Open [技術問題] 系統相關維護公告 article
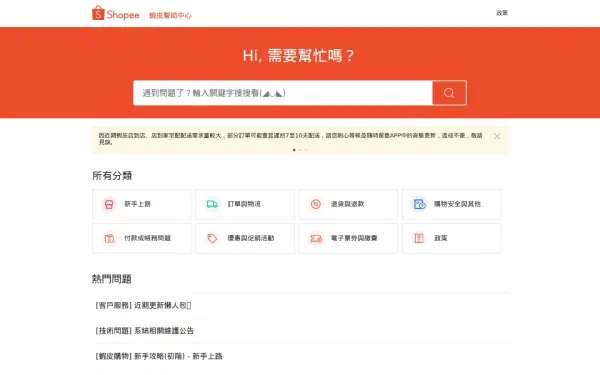Image resolution: width=600 pixels, height=375 pixels. [145, 331]
